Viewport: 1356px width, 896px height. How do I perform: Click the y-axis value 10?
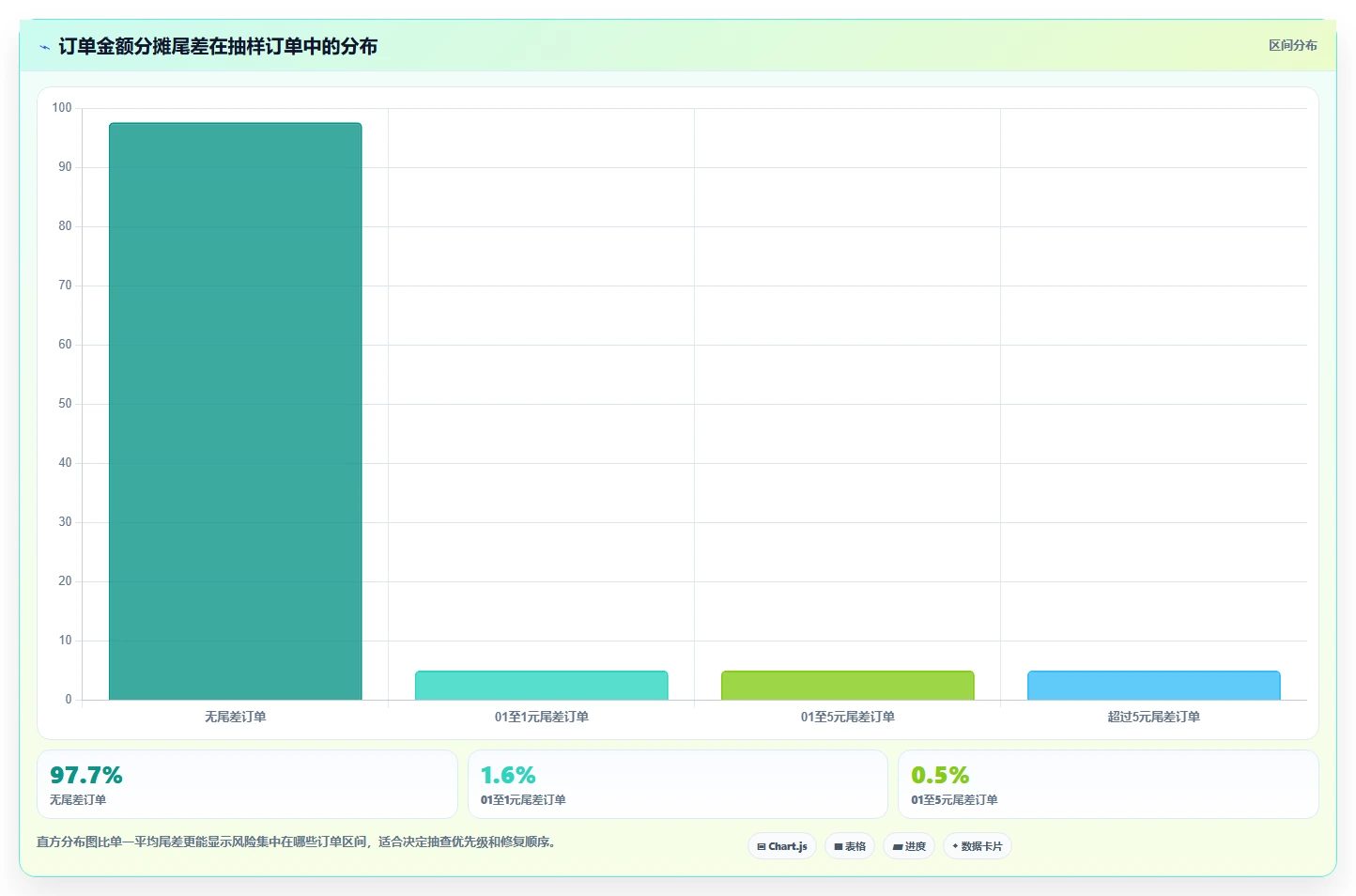click(x=65, y=641)
